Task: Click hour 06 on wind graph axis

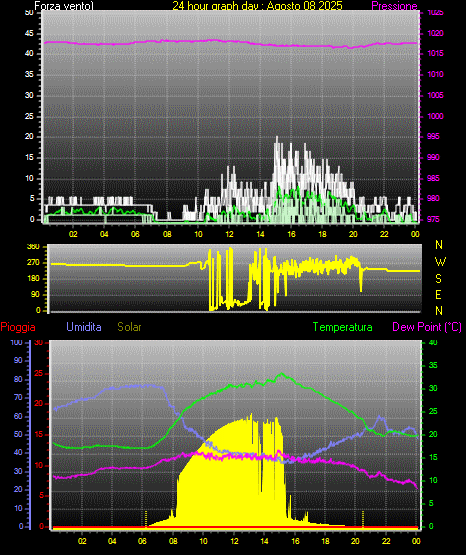Action: [x=135, y=234]
